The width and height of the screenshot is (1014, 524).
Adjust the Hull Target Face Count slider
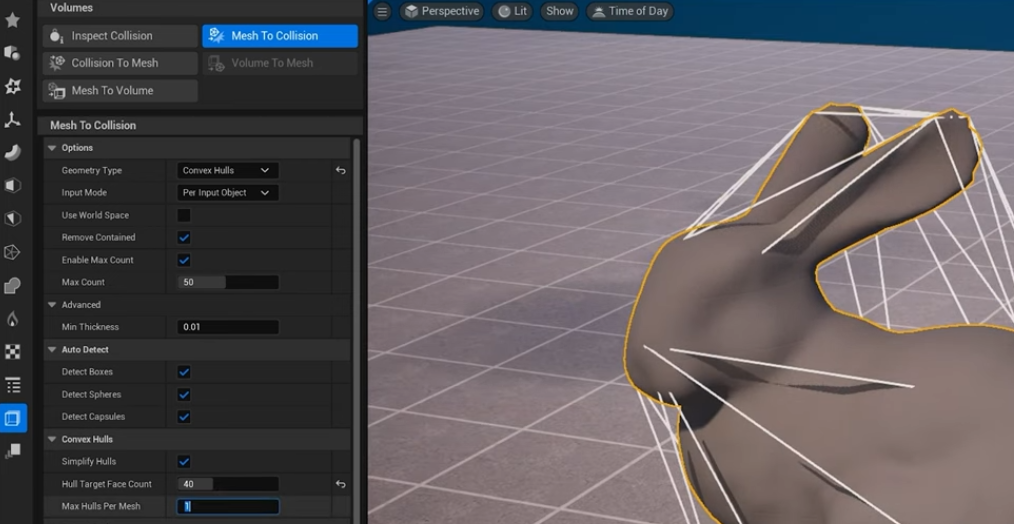(x=228, y=484)
